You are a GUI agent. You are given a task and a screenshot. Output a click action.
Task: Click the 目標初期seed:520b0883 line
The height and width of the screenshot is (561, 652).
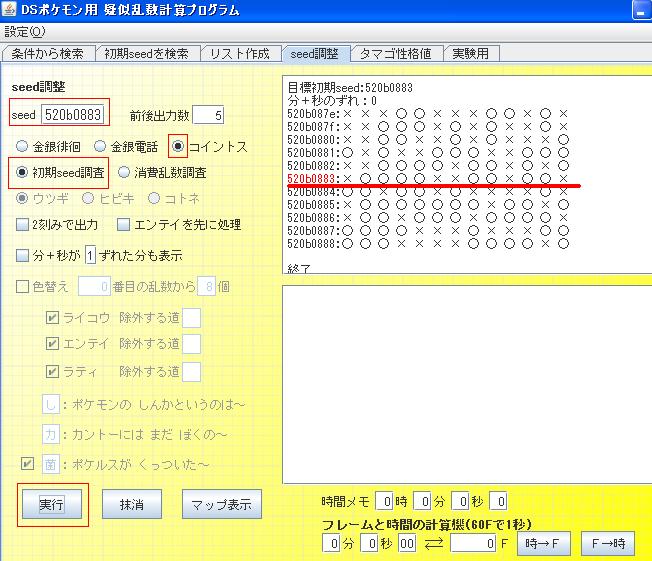click(x=350, y=88)
